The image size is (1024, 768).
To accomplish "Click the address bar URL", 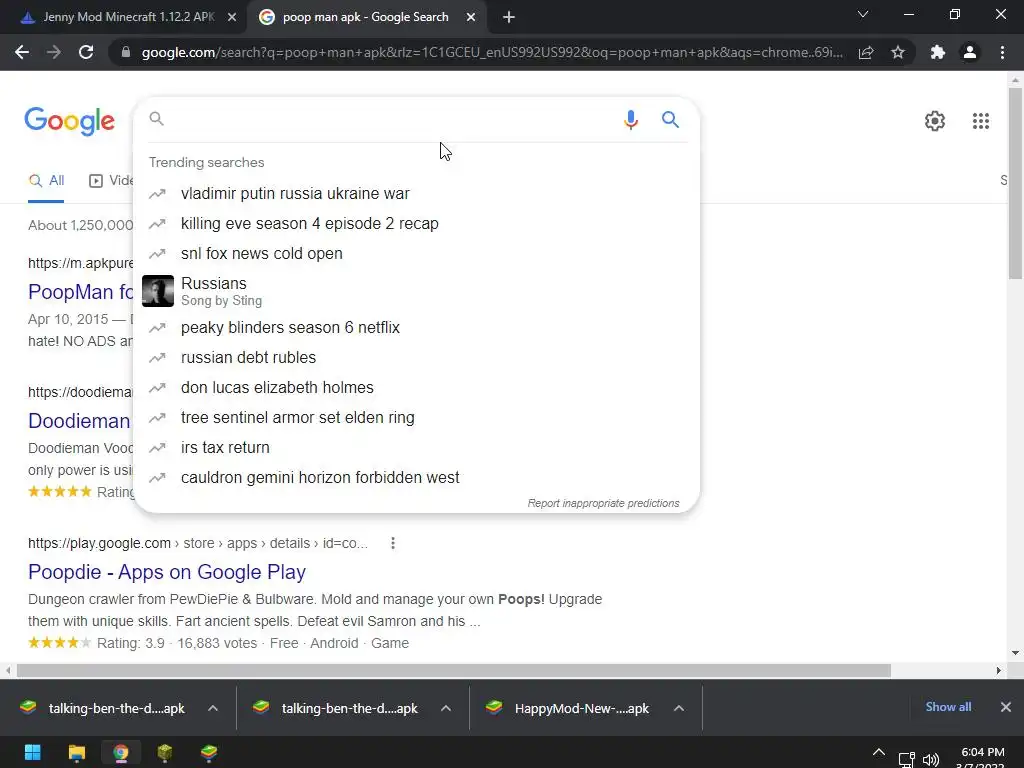I will tap(492, 52).
